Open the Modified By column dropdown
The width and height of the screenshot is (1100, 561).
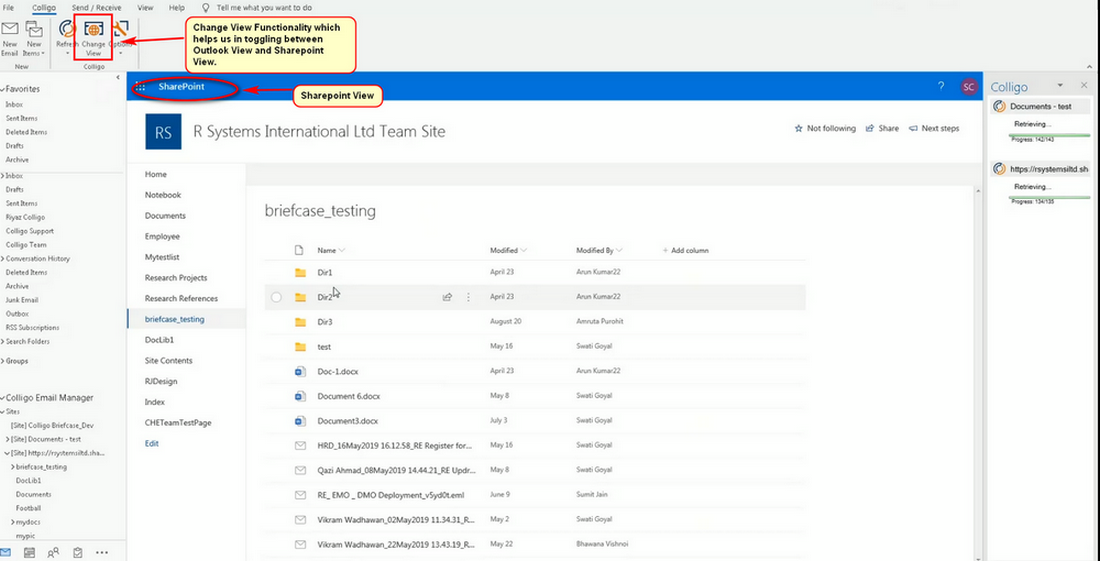pyautogui.click(x=619, y=250)
